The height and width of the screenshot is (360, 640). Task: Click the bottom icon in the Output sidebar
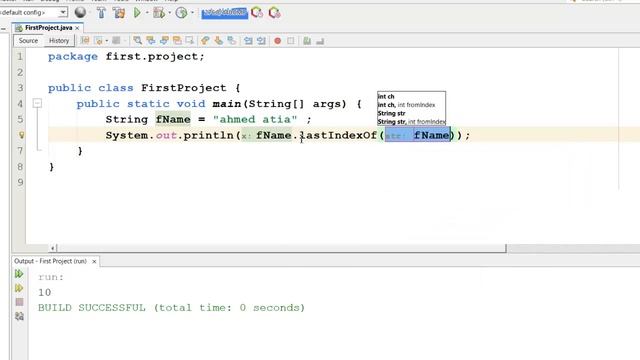(19, 316)
